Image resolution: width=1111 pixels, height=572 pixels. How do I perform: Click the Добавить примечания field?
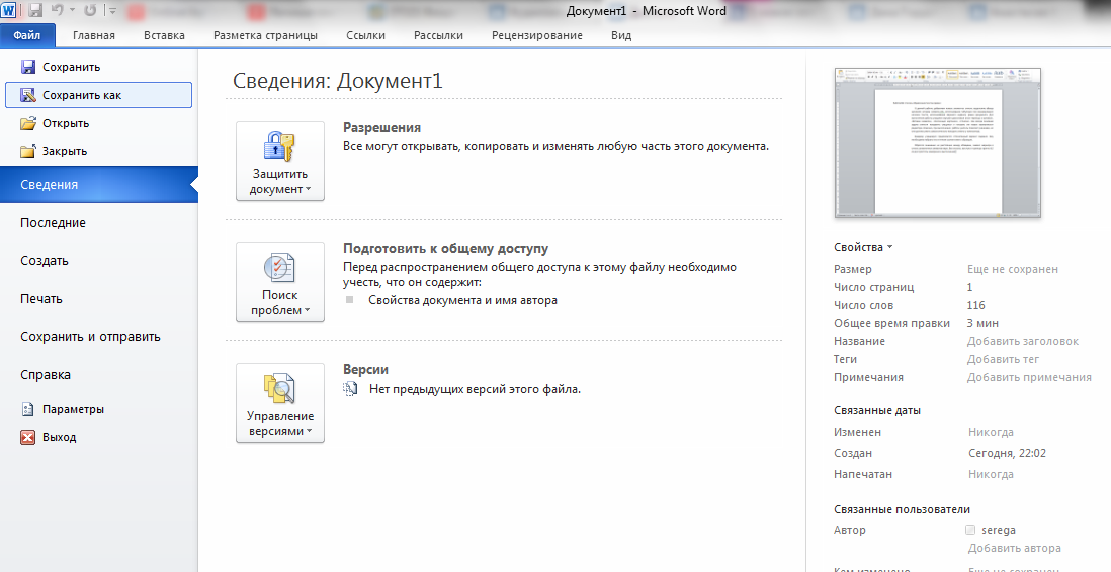(1029, 377)
